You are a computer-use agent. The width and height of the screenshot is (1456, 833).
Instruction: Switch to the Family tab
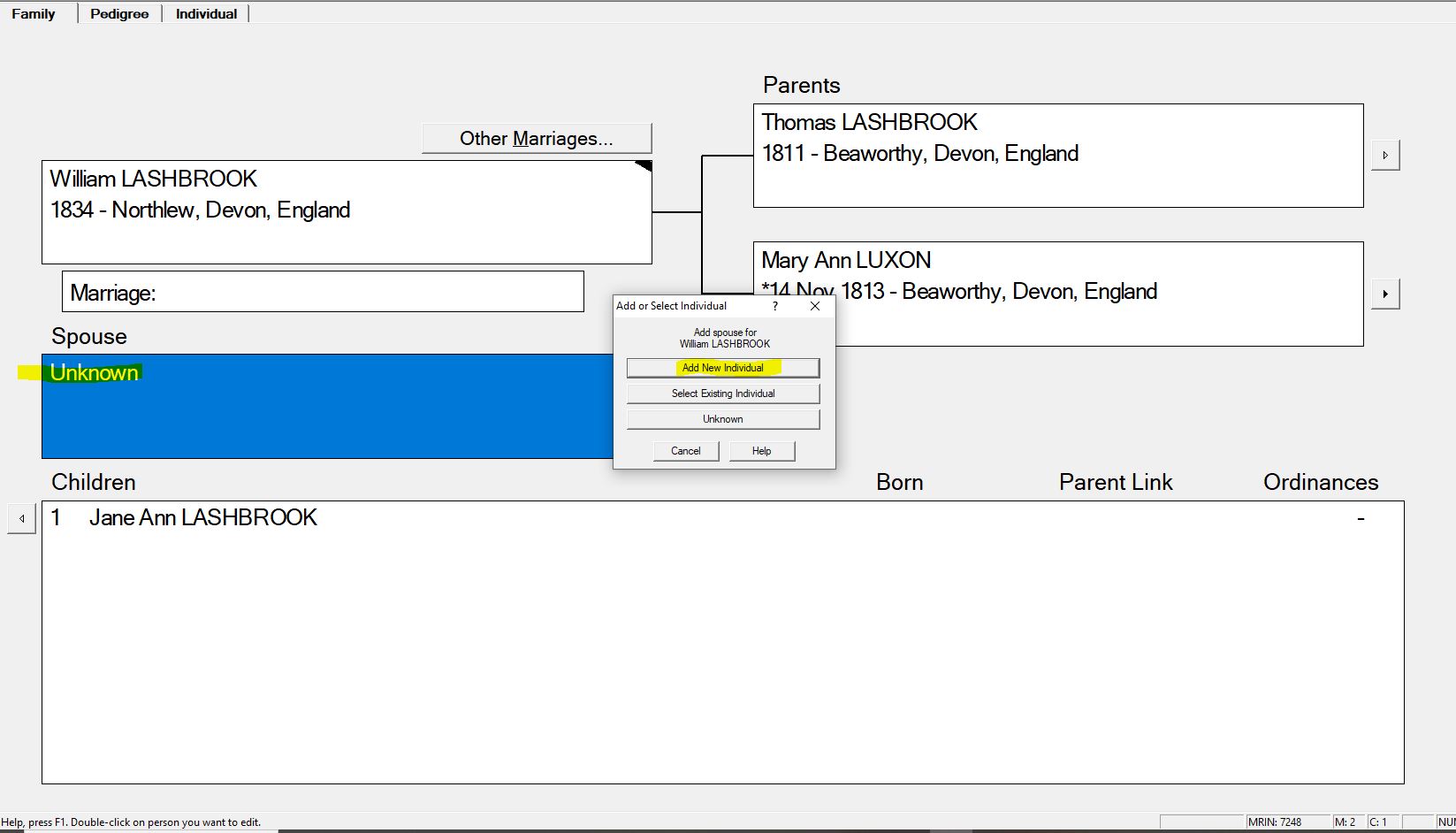coord(34,13)
